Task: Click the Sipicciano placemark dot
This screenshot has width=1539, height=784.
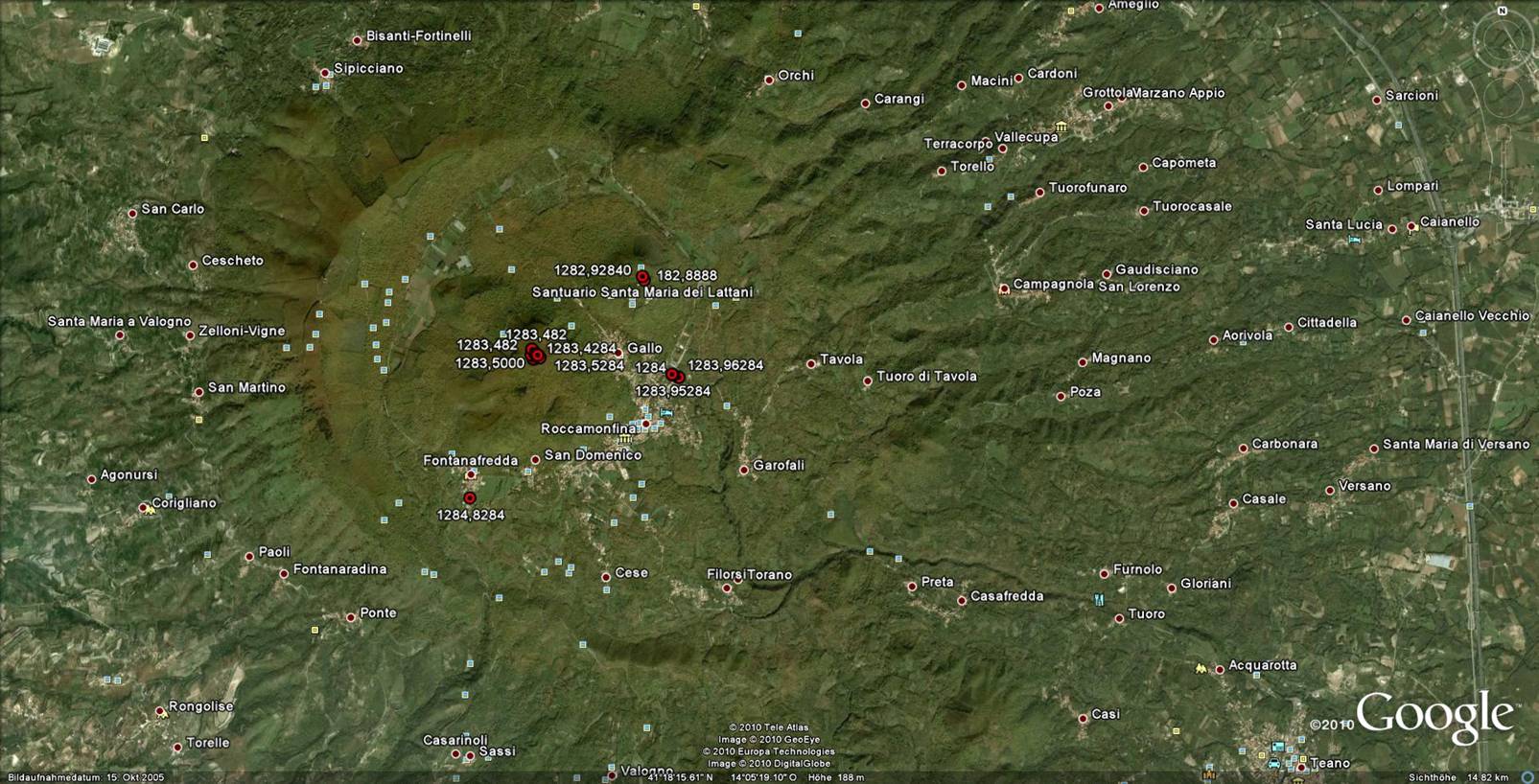Action: click(x=326, y=72)
